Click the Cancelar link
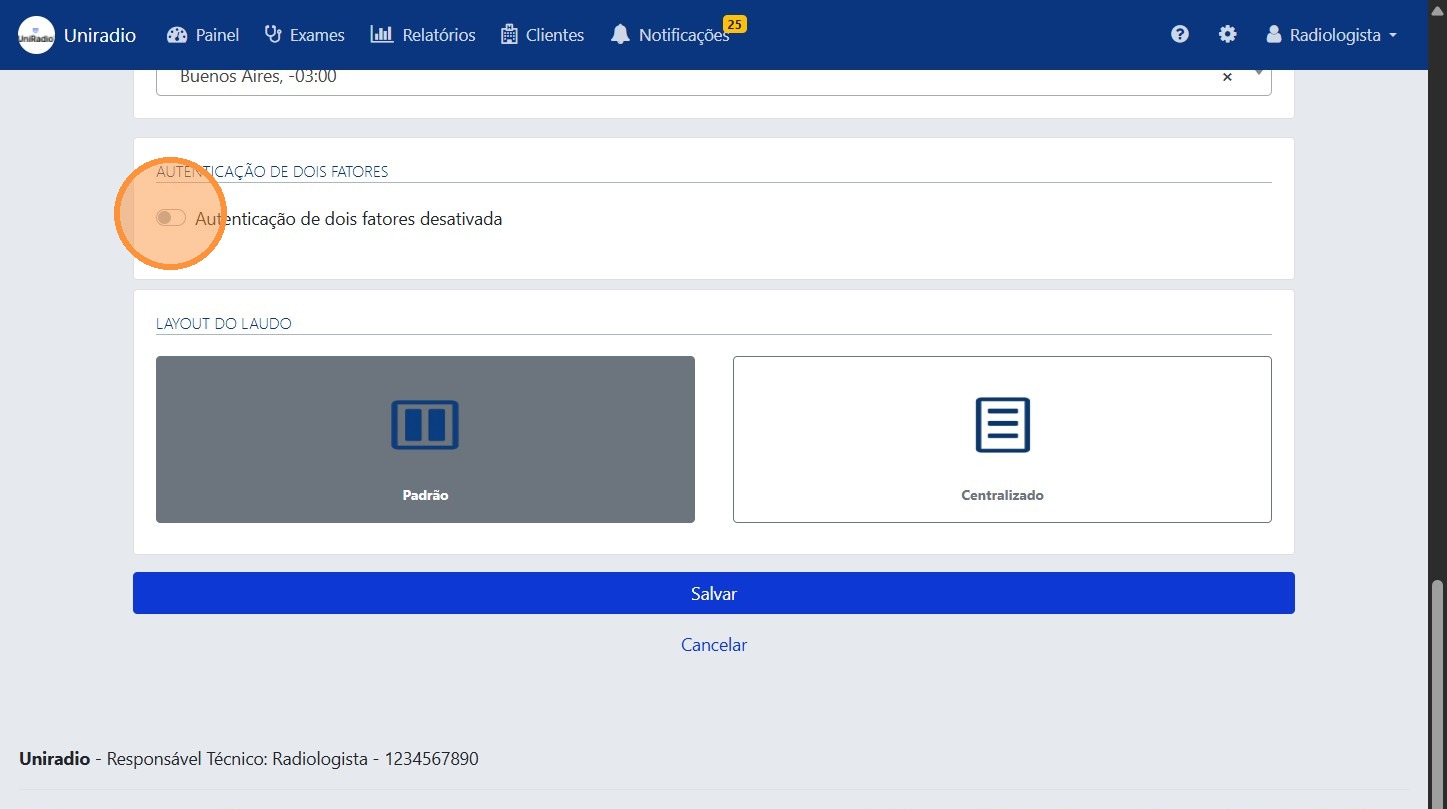Image resolution: width=1447 pixels, height=809 pixels. pyautogui.click(x=714, y=645)
